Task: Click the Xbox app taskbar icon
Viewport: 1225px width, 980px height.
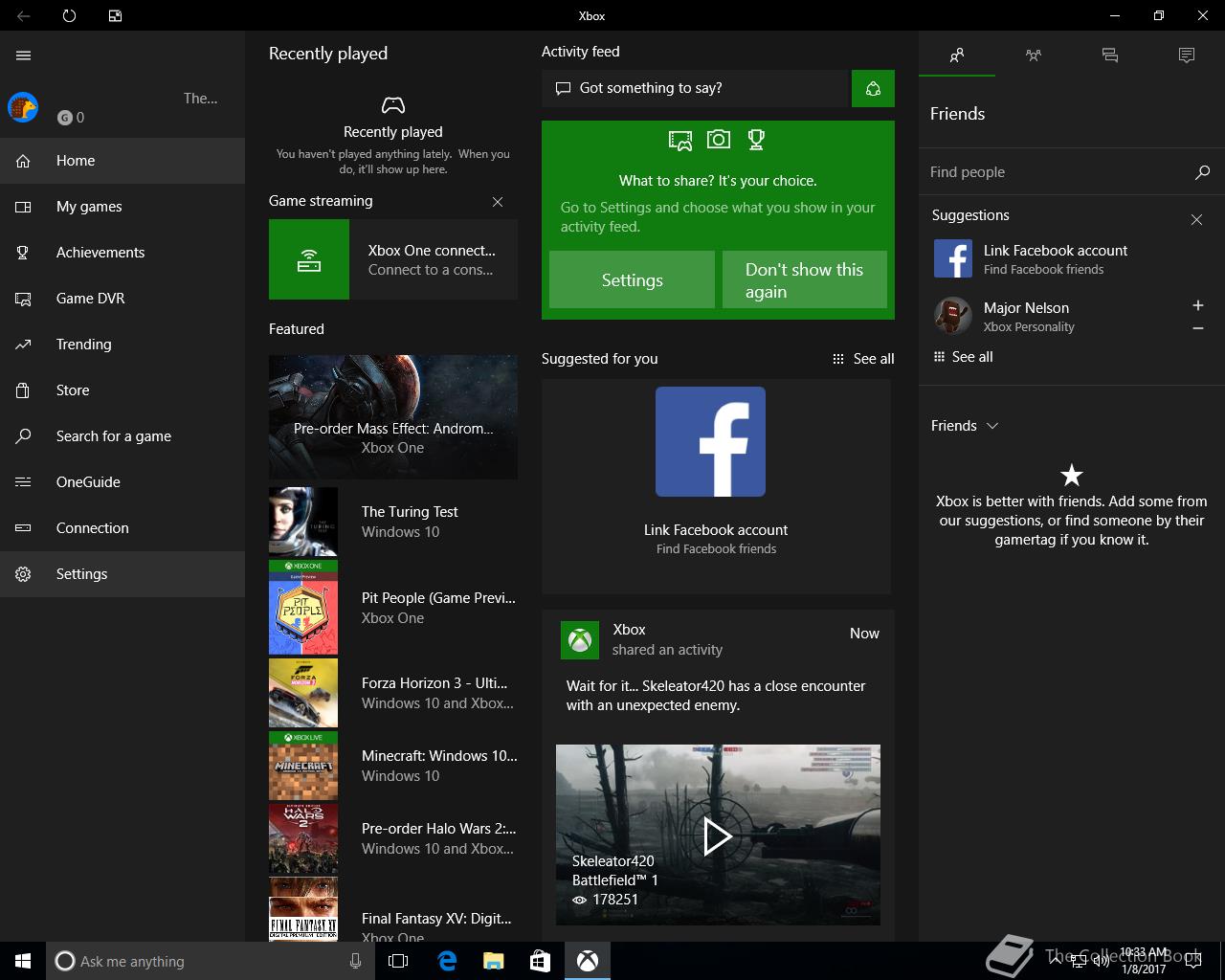Action: [x=588, y=961]
